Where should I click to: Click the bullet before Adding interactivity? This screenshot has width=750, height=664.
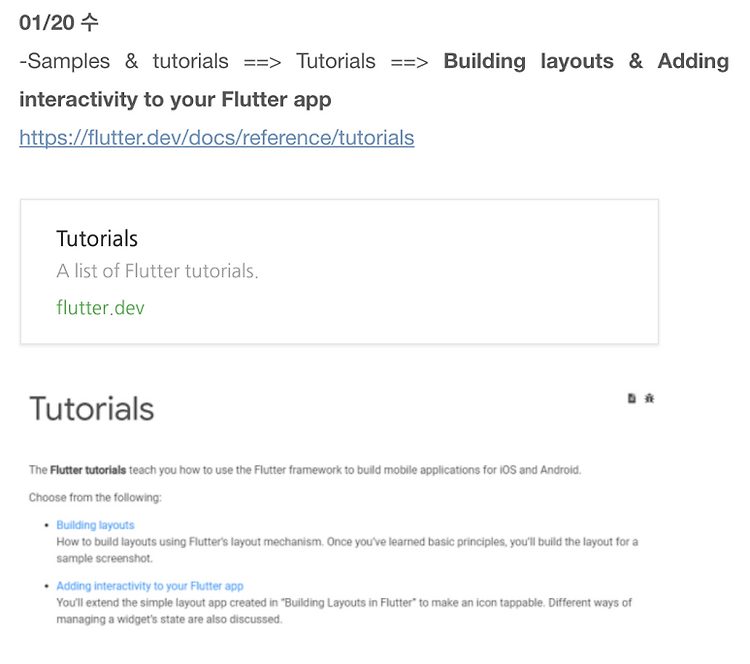coord(46,586)
